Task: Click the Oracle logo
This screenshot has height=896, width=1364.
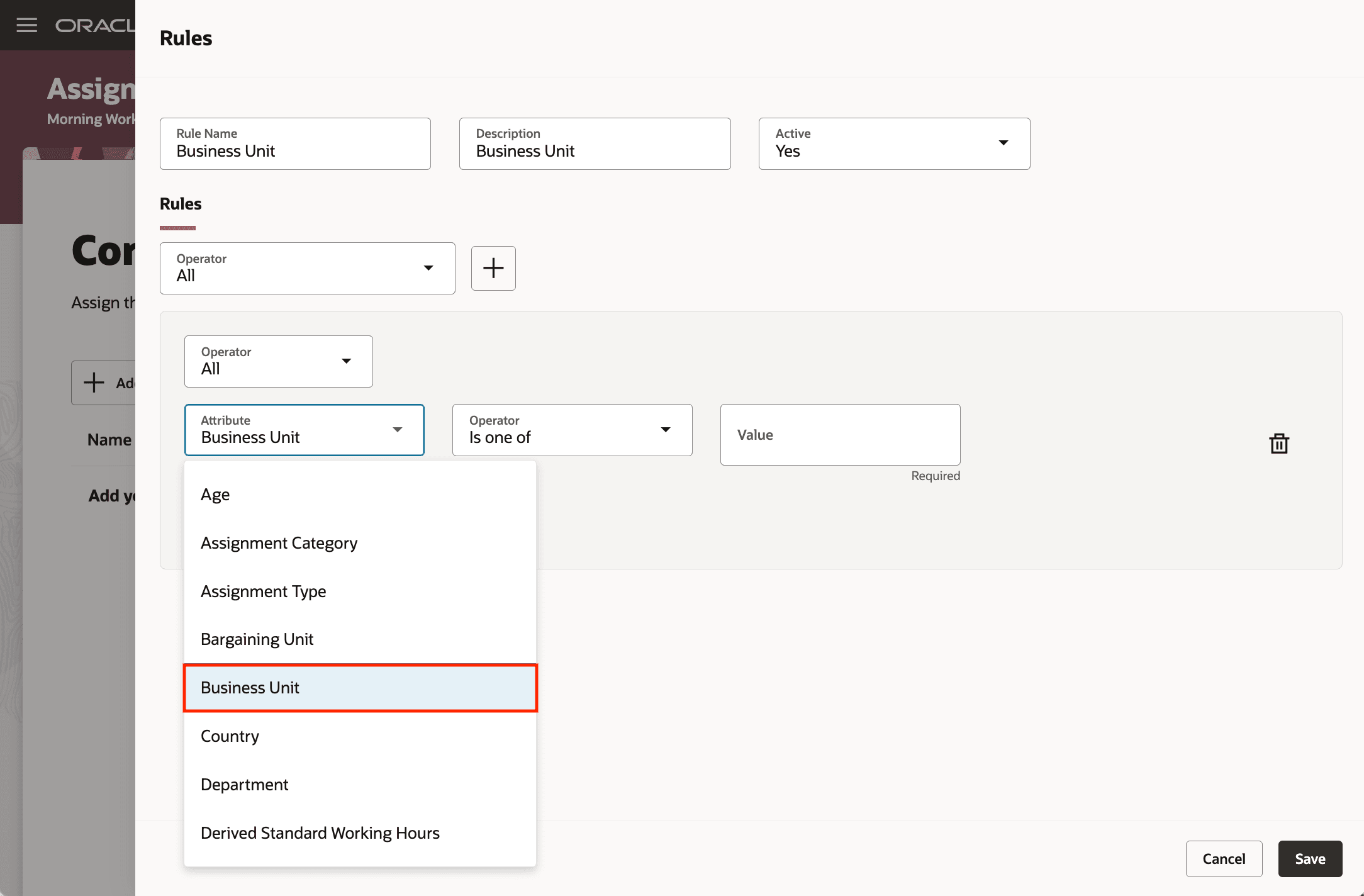Action: (94, 25)
